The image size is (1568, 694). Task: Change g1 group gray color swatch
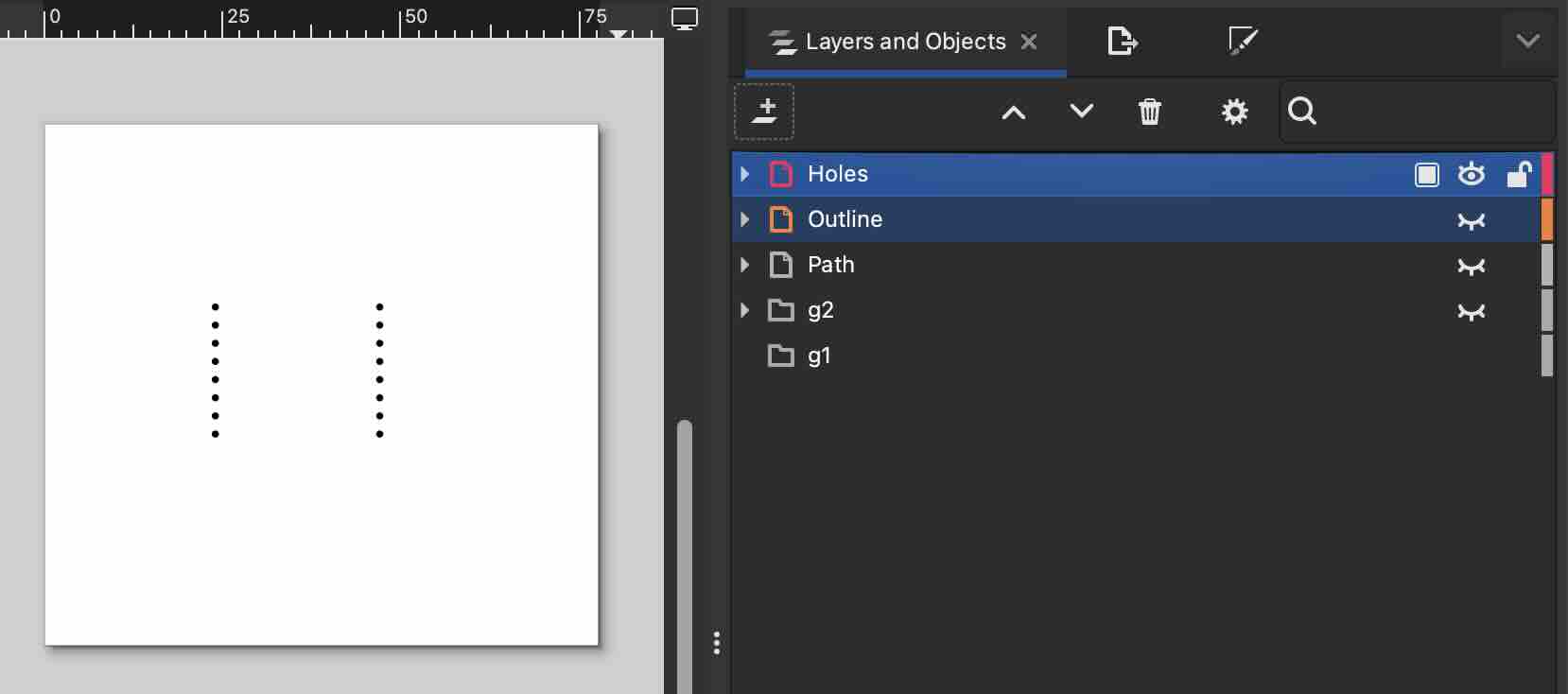point(1547,356)
